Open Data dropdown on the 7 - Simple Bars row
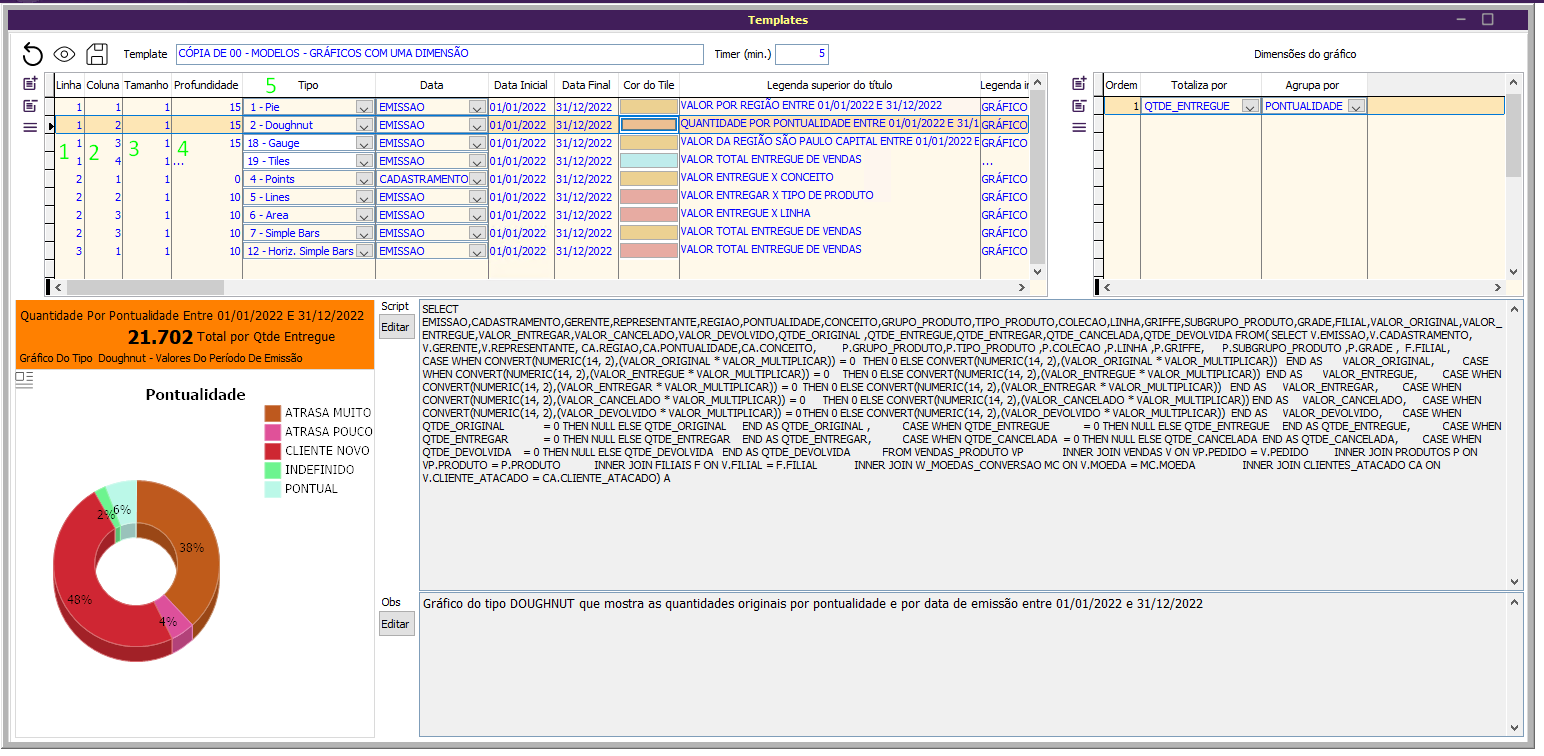1544x756 pixels. click(477, 233)
